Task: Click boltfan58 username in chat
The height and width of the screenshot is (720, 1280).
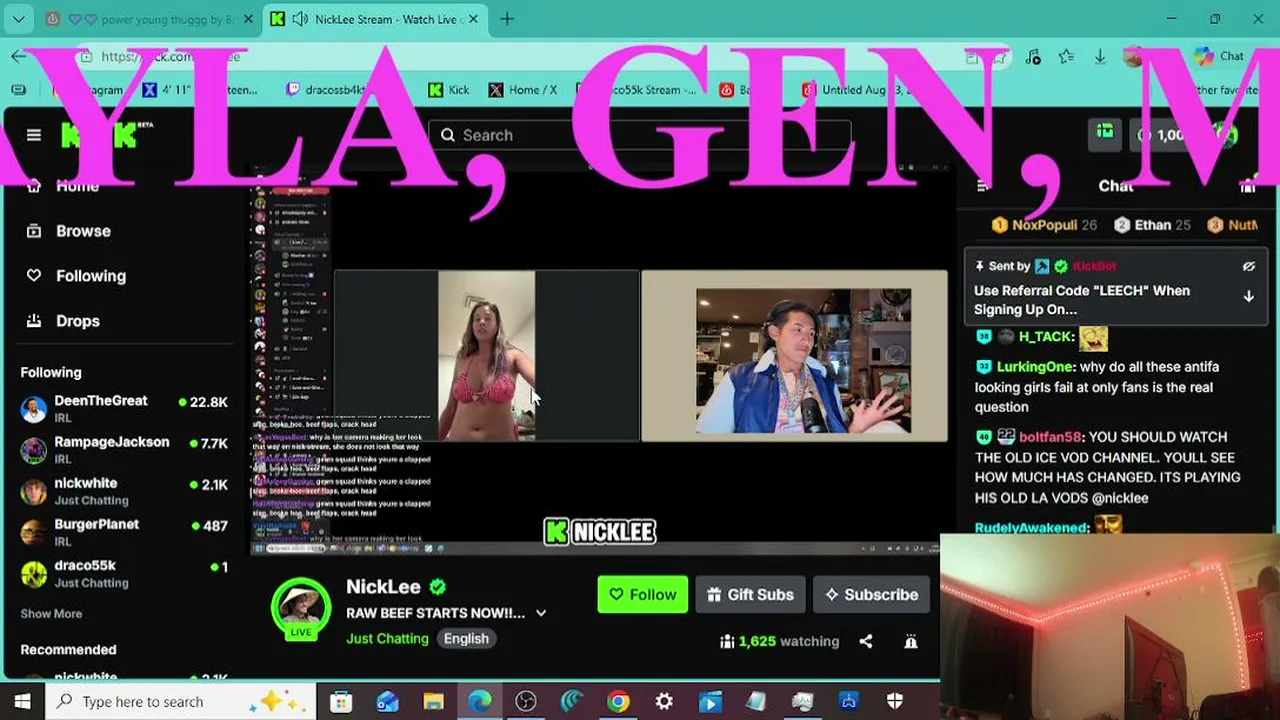Action: click(x=1049, y=437)
